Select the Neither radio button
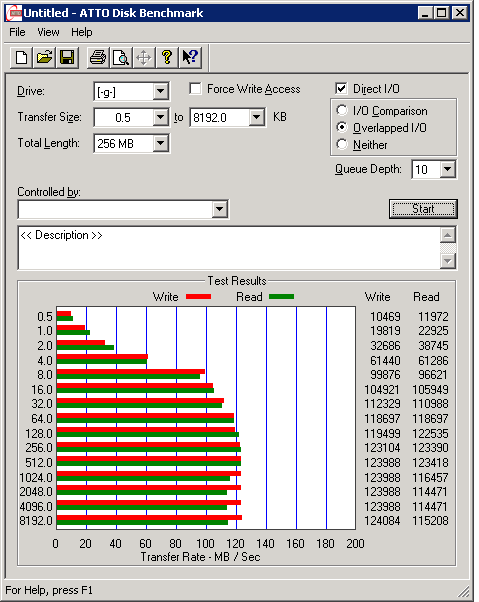479x602 pixels. [342, 144]
